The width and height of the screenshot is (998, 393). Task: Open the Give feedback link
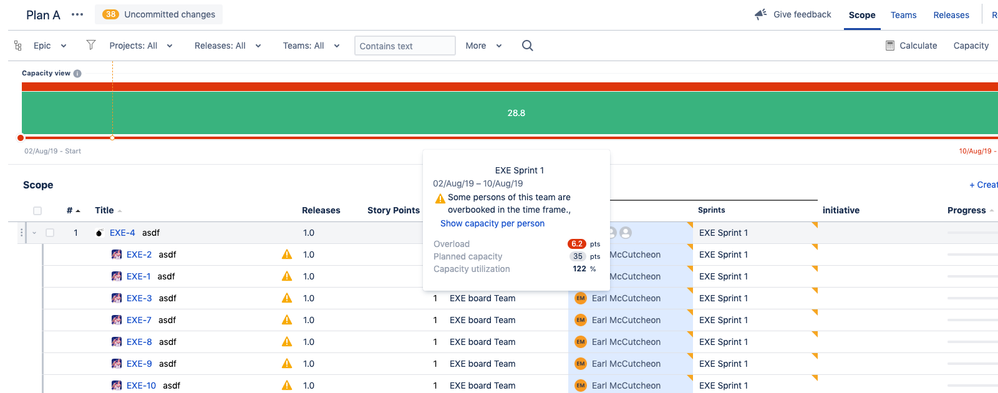point(802,15)
